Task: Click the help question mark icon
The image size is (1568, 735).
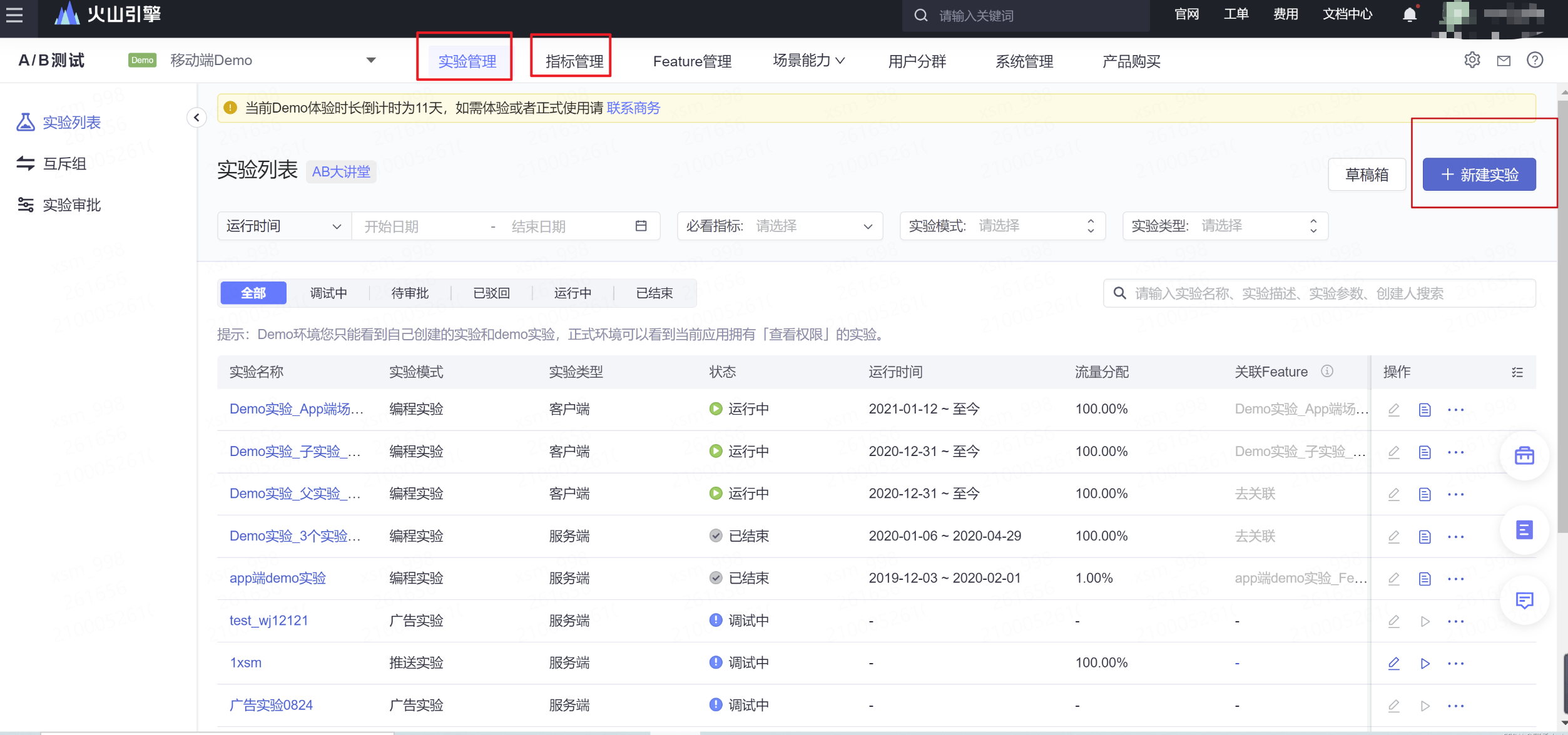Action: coord(1535,60)
